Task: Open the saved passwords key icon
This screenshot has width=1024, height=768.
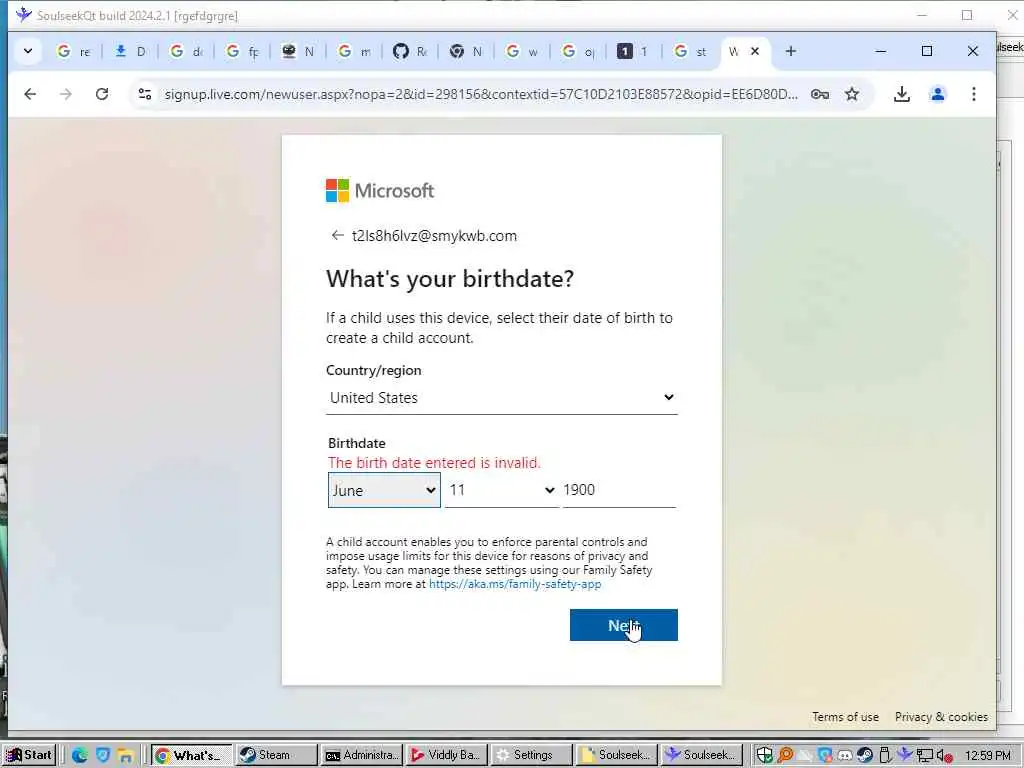Action: 820,94
